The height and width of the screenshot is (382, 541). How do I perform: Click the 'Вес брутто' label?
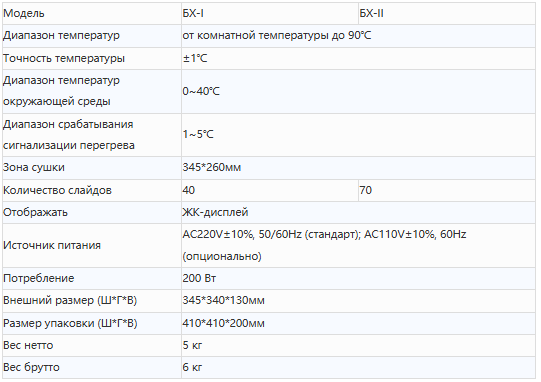(x=31, y=367)
